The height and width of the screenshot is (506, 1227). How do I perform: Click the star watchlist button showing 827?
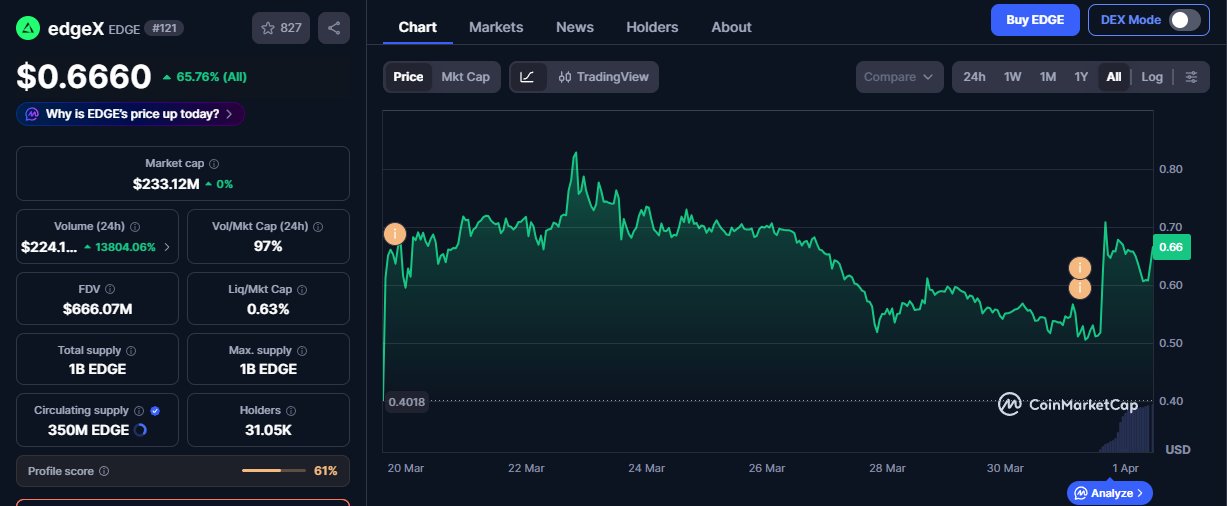281,28
